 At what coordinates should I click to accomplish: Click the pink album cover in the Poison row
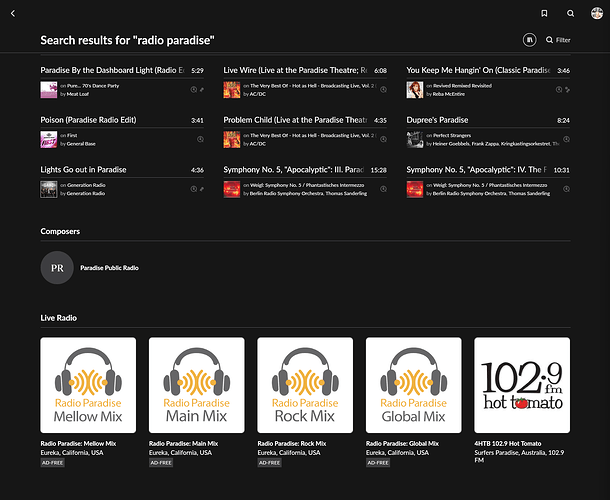tap(49, 140)
